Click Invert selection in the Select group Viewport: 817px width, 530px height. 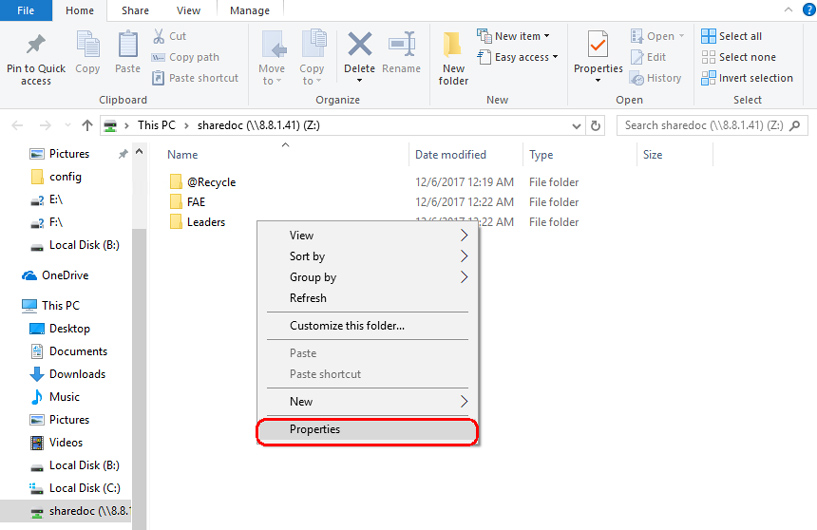[747, 78]
